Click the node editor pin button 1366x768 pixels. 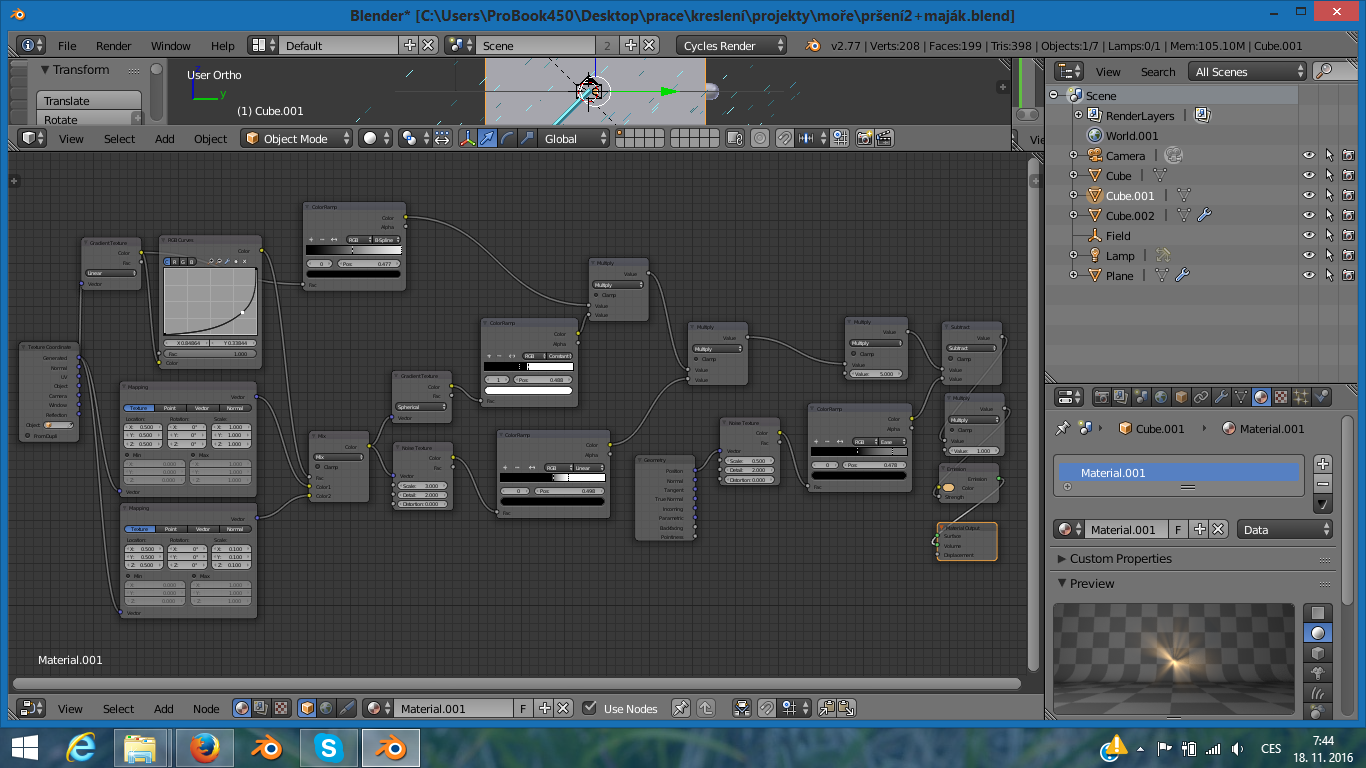pos(680,708)
